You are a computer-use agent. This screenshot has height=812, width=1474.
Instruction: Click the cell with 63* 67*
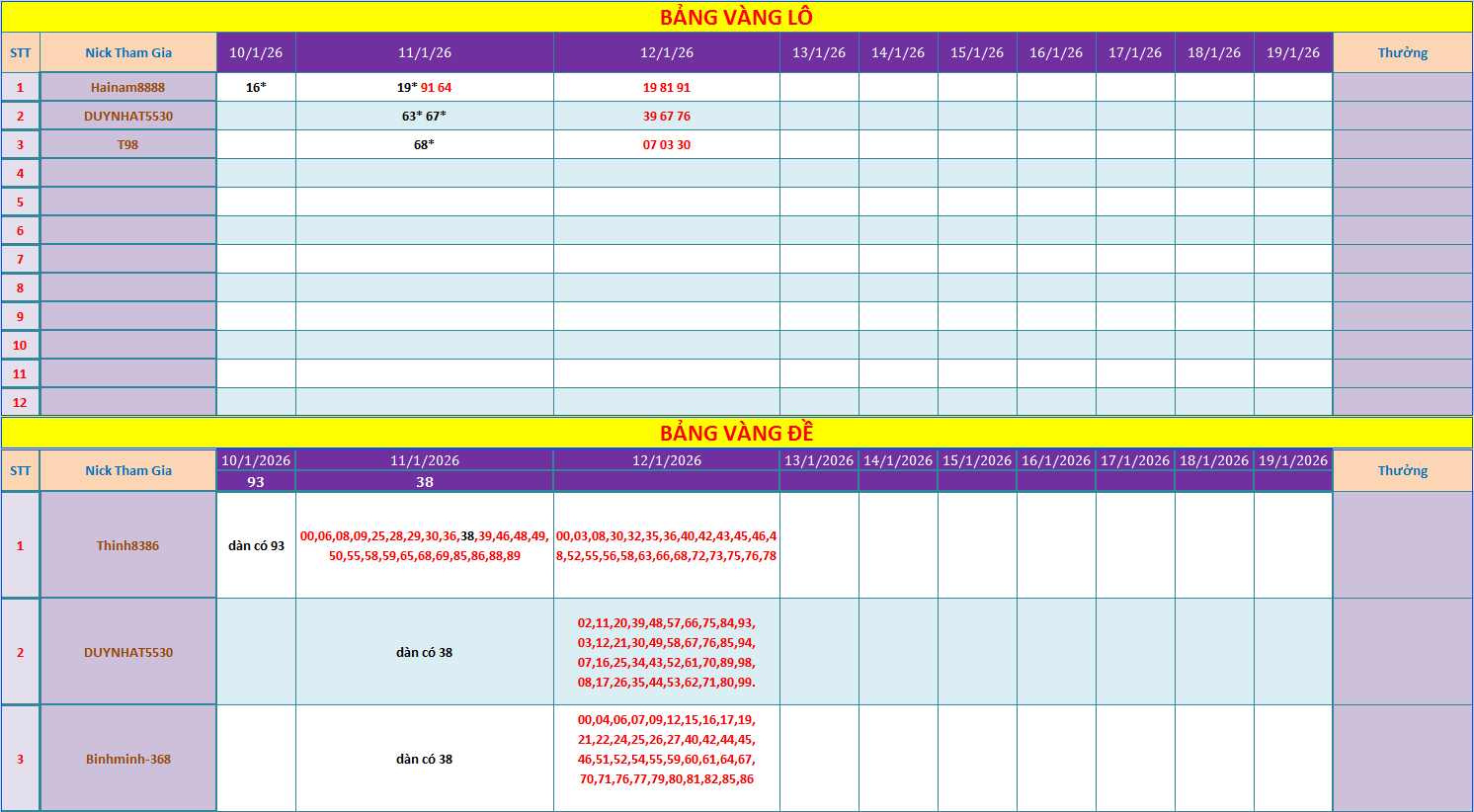[x=425, y=116]
